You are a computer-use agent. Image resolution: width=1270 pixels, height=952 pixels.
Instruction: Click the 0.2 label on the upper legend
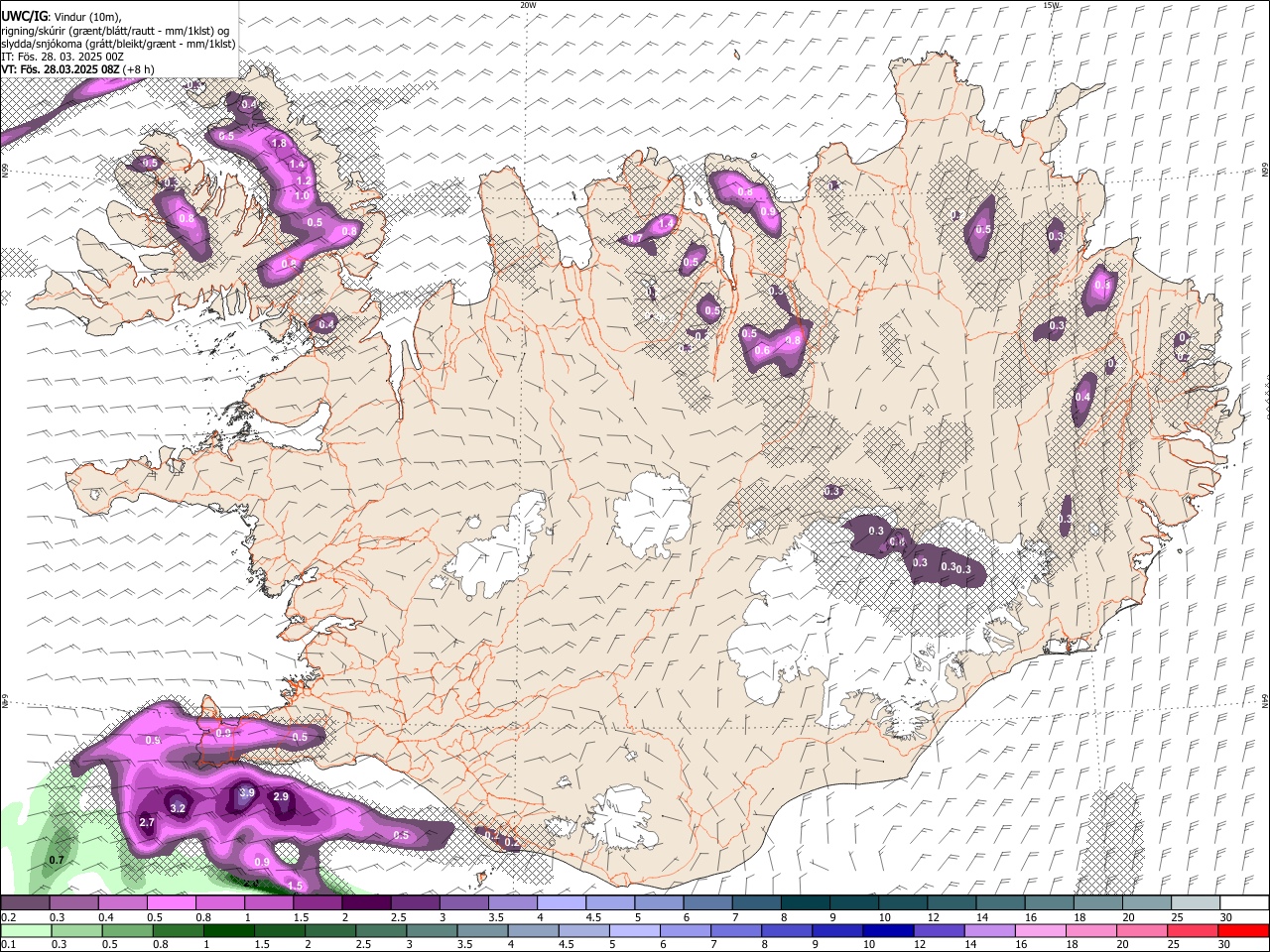(x=7, y=917)
